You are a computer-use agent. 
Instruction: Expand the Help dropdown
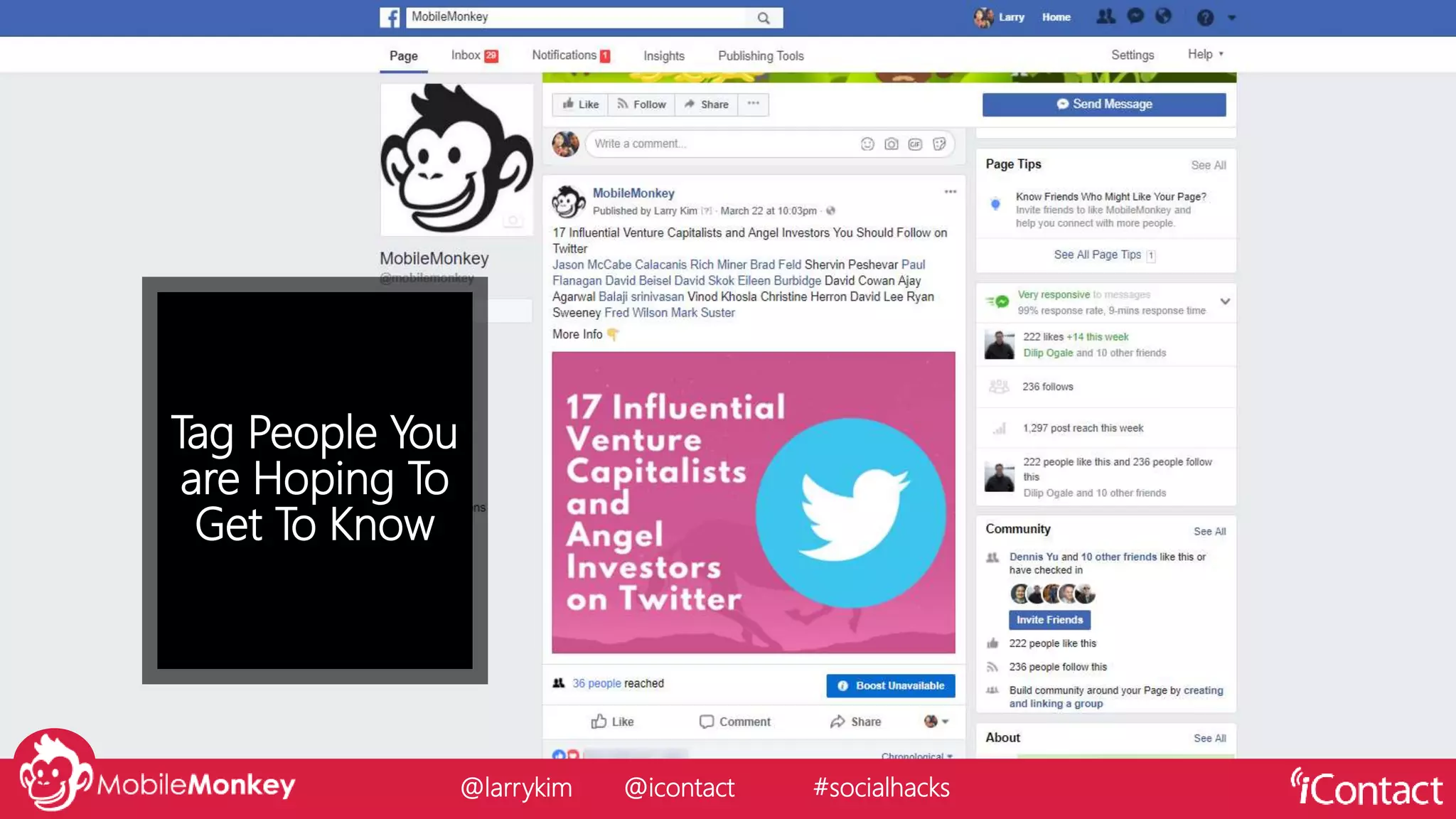[x=1206, y=54]
